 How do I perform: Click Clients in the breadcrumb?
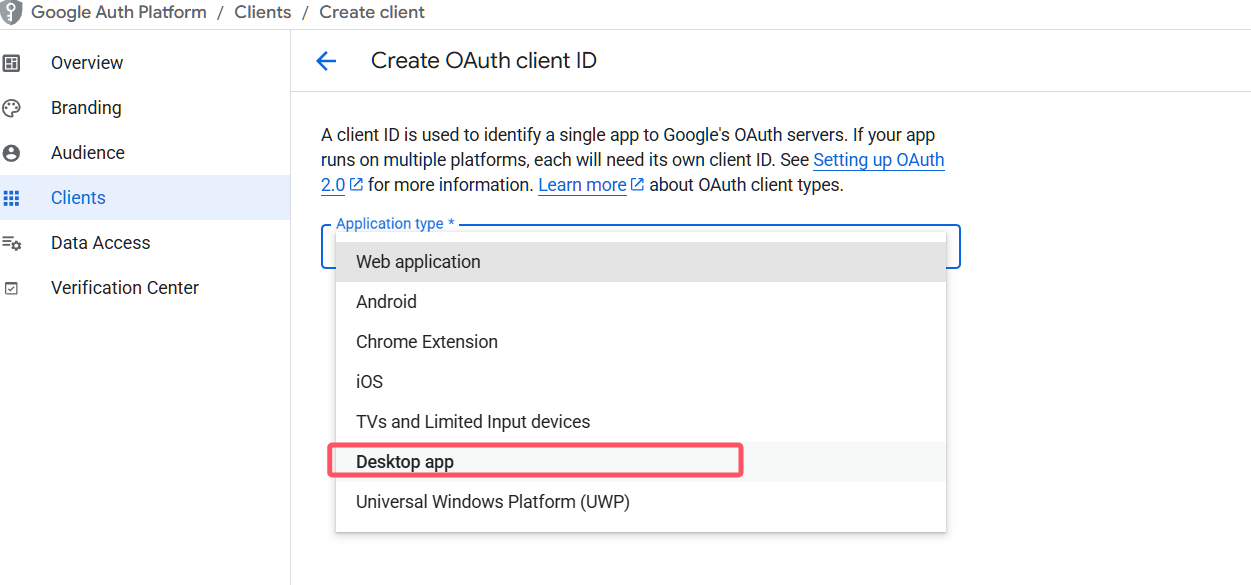tap(263, 13)
